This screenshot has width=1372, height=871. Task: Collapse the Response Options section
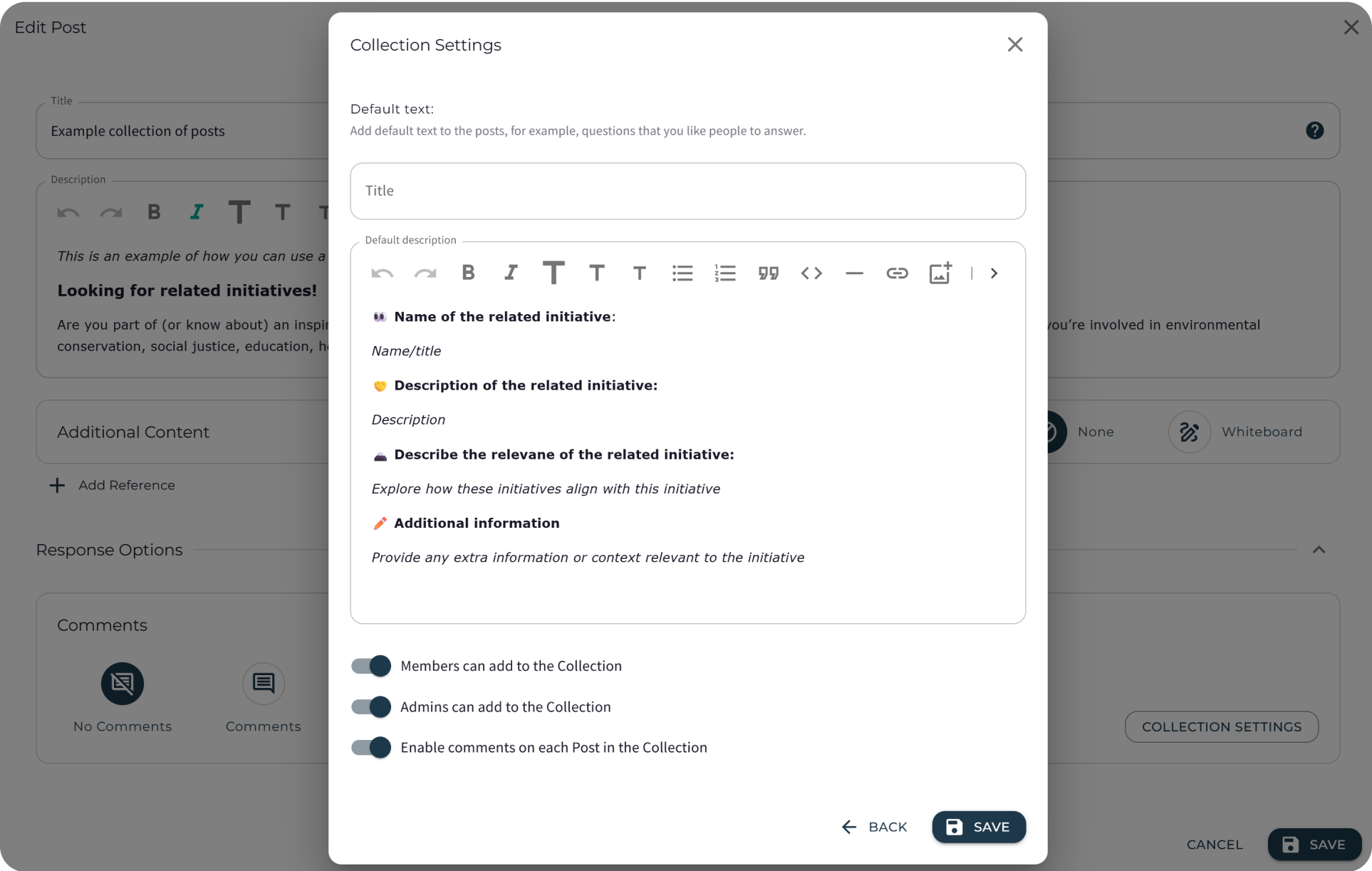(x=1318, y=549)
